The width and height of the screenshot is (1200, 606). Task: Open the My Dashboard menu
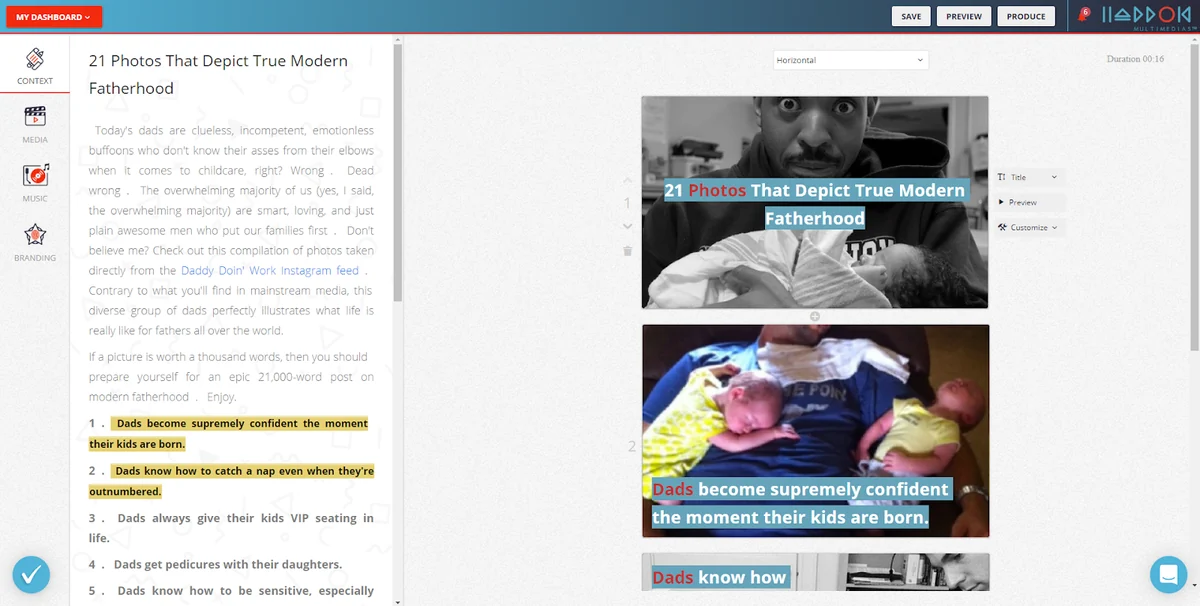(53, 16)
